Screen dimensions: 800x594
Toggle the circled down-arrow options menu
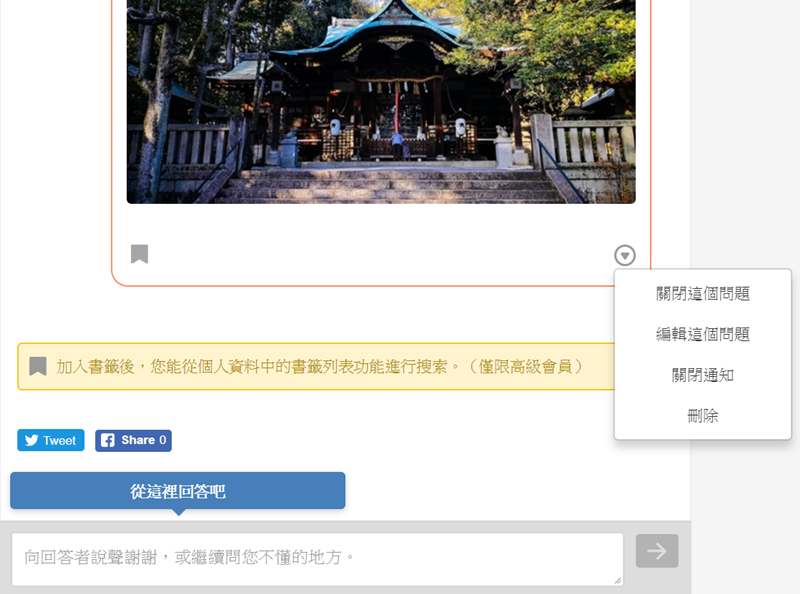coord(624,255)
